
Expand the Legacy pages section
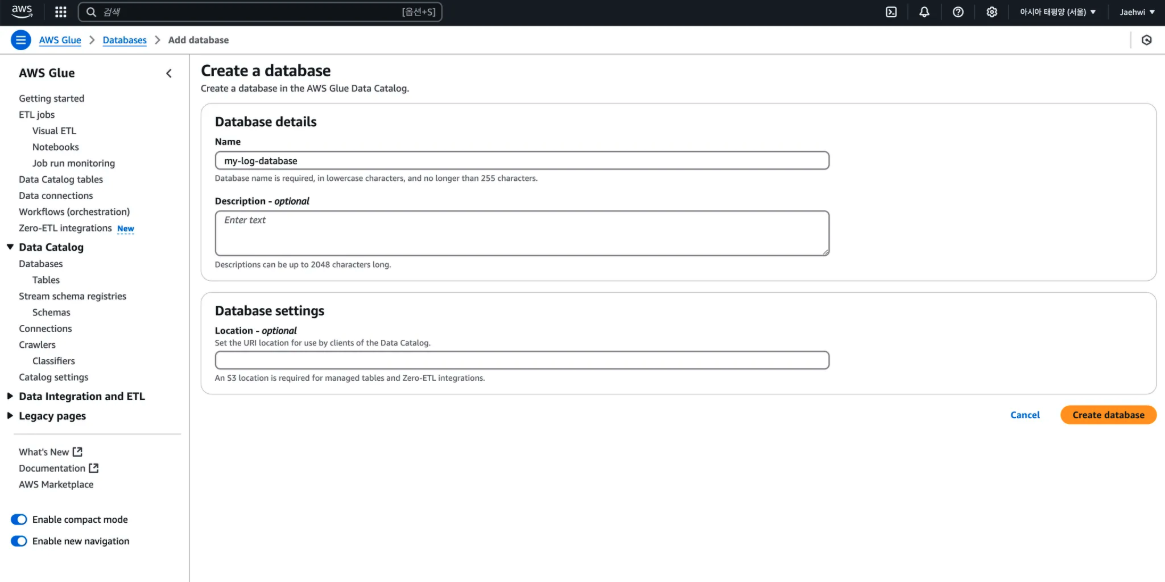[10, 416]
